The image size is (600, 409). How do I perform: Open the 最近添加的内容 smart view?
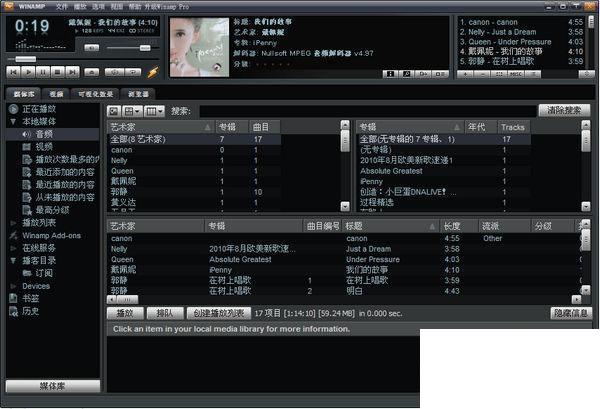point(65,172)
